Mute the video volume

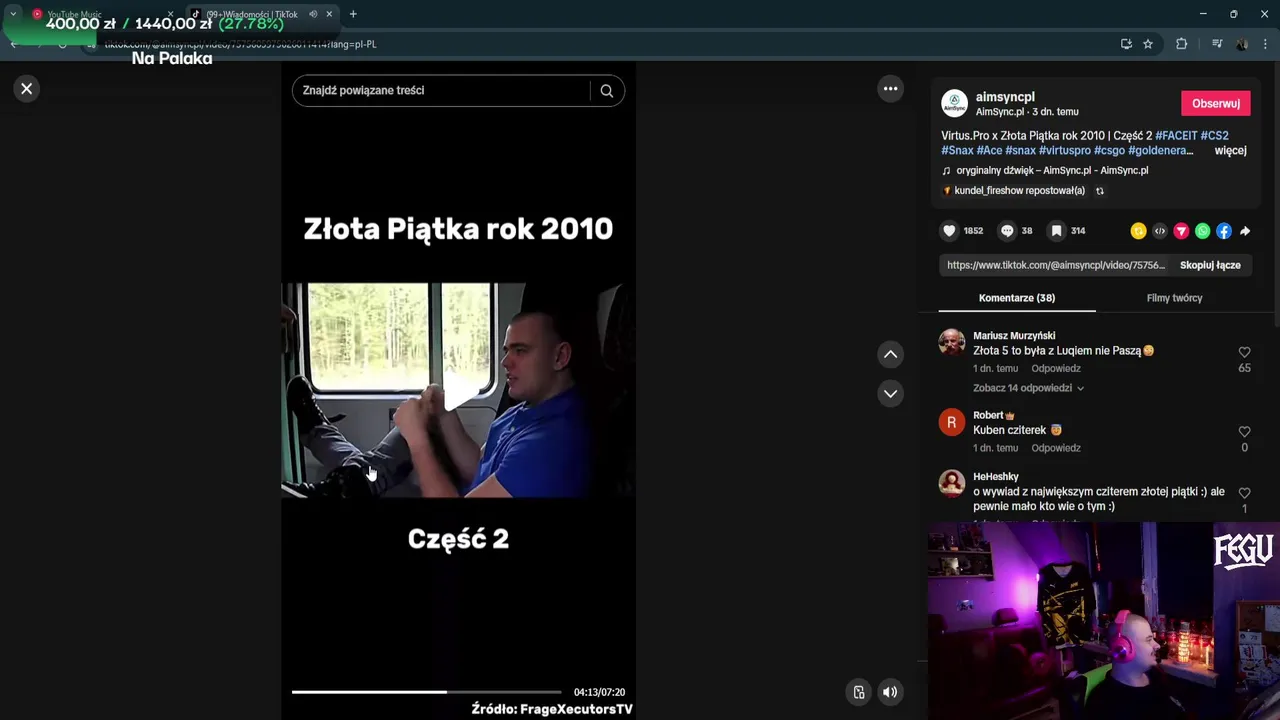(x=890, y=692)
